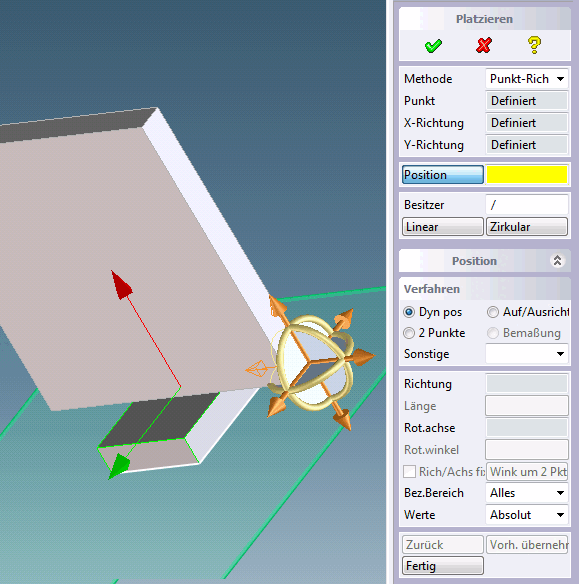The image size is (579, 584).
Task: Click the yellow Position field
Action: [527, 175]
